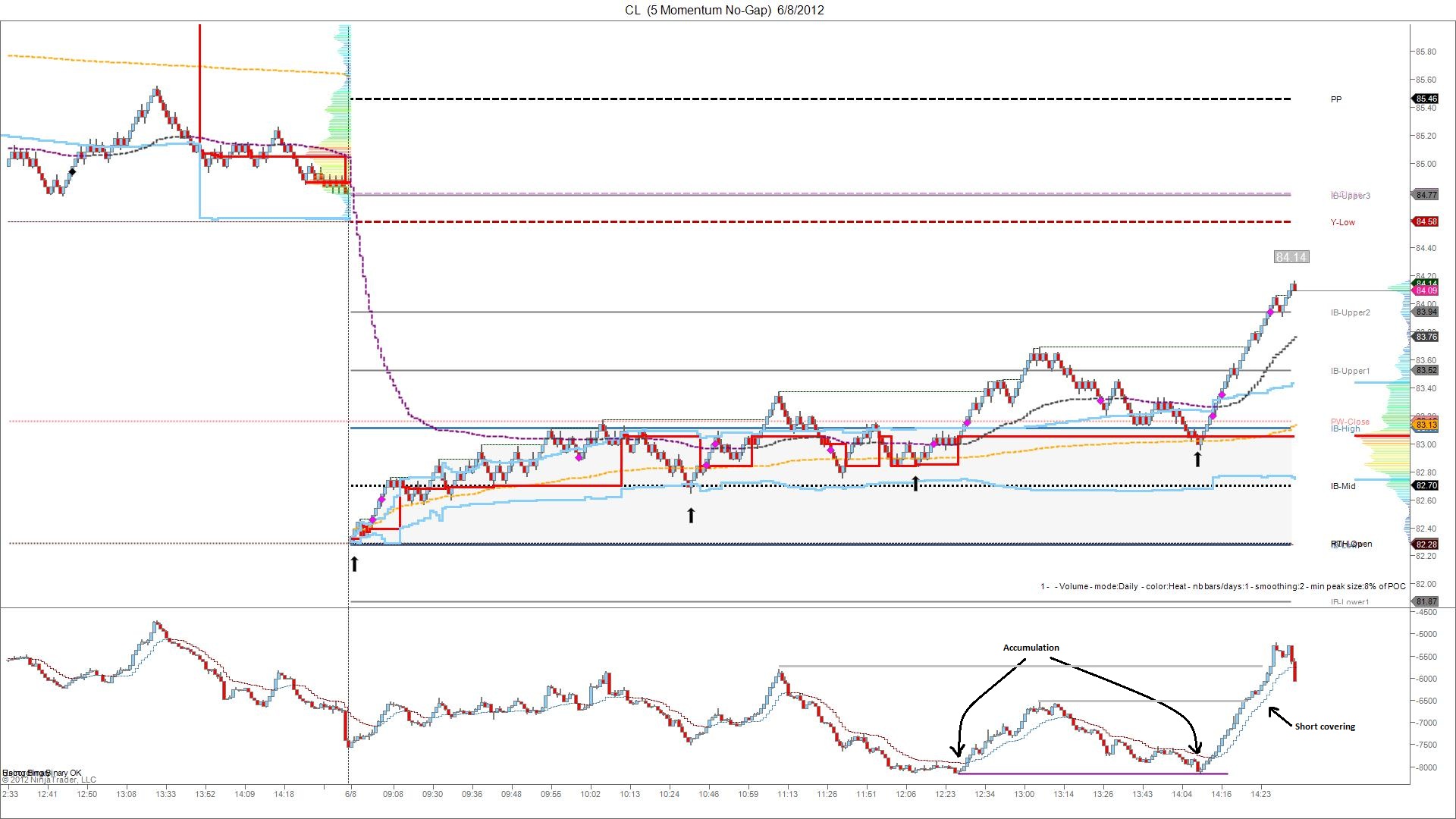Screen dimensions: 1456x819
Task: Select the 13:14 time axis label
Action: tap(1063, 794)
